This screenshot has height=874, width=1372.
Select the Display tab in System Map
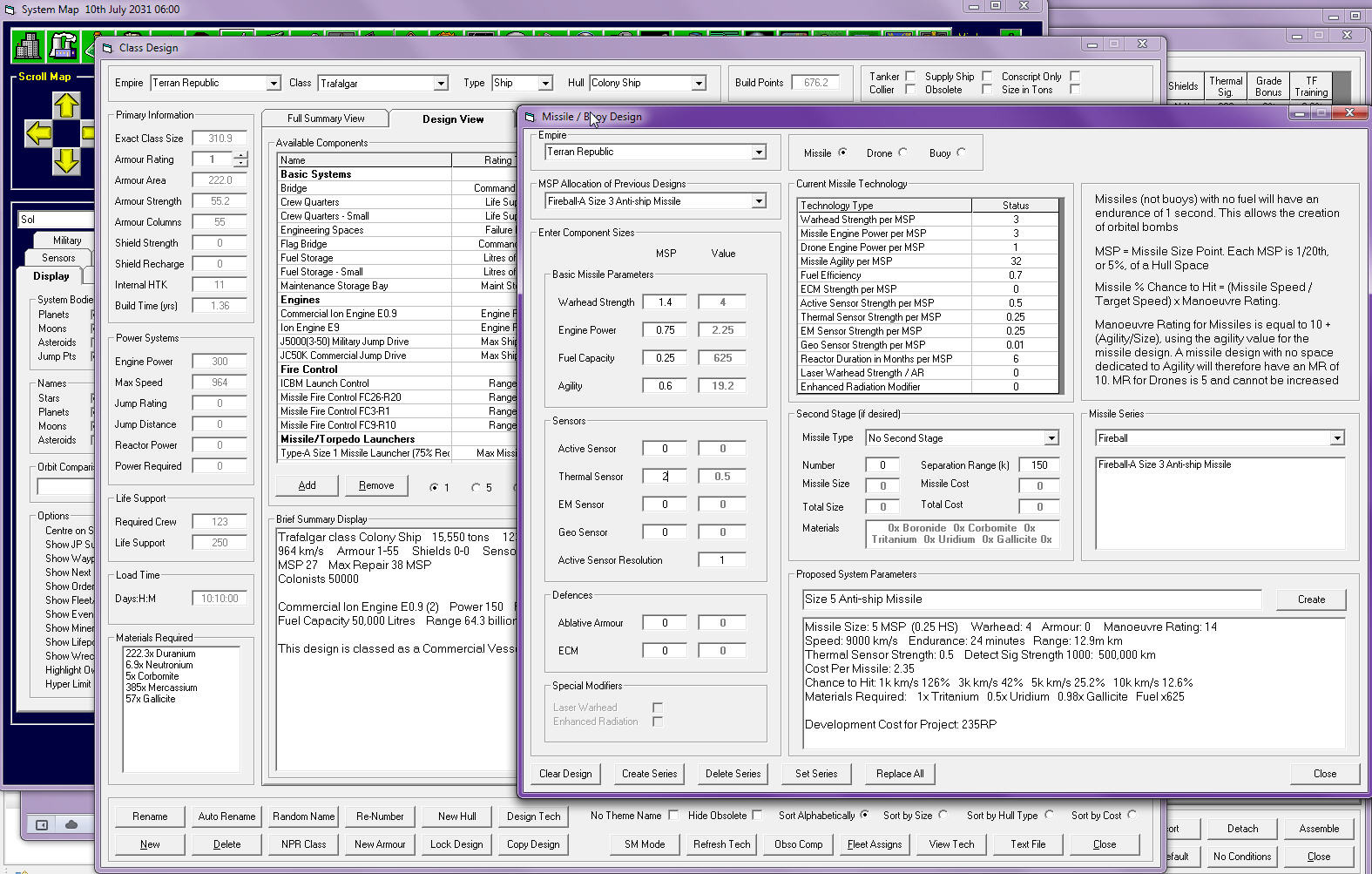pos(51,276)
